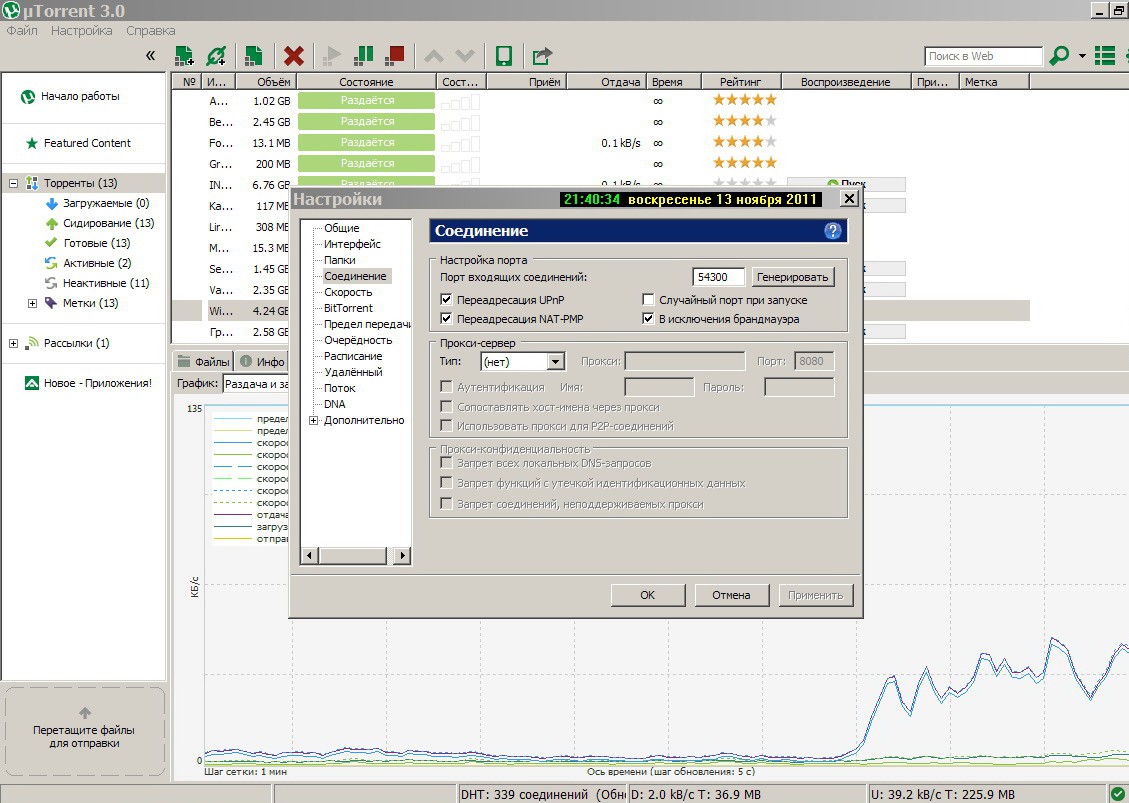Click the Поиск в Web field
This screenshot has width=1129, height=803.
[984, 56]
